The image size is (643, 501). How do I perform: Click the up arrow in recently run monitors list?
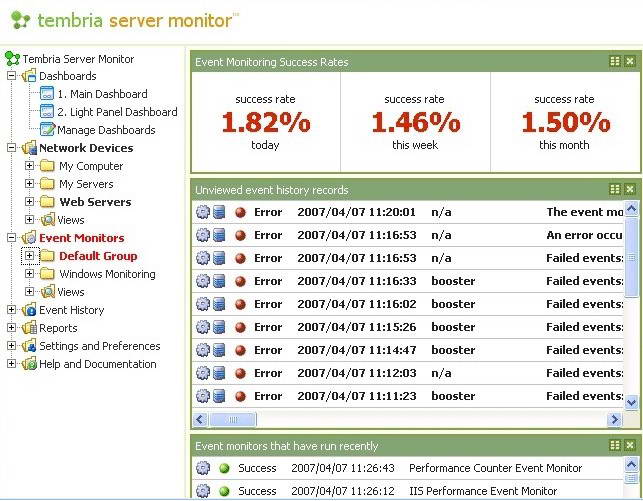tap(632, 465)
